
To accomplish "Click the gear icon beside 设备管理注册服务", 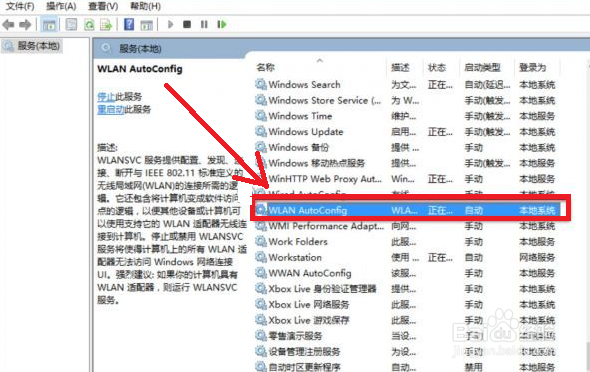I will coord(261,352).
